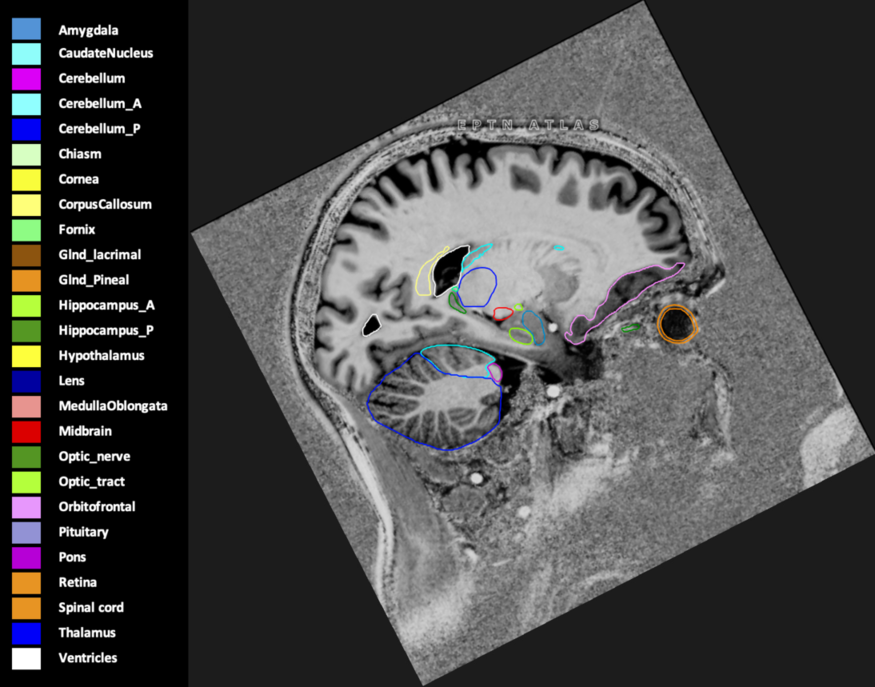The height and width of the screenshot is (687, 875).
Task: Click the Chiasm legend color box
Action: tap(26, 155)
